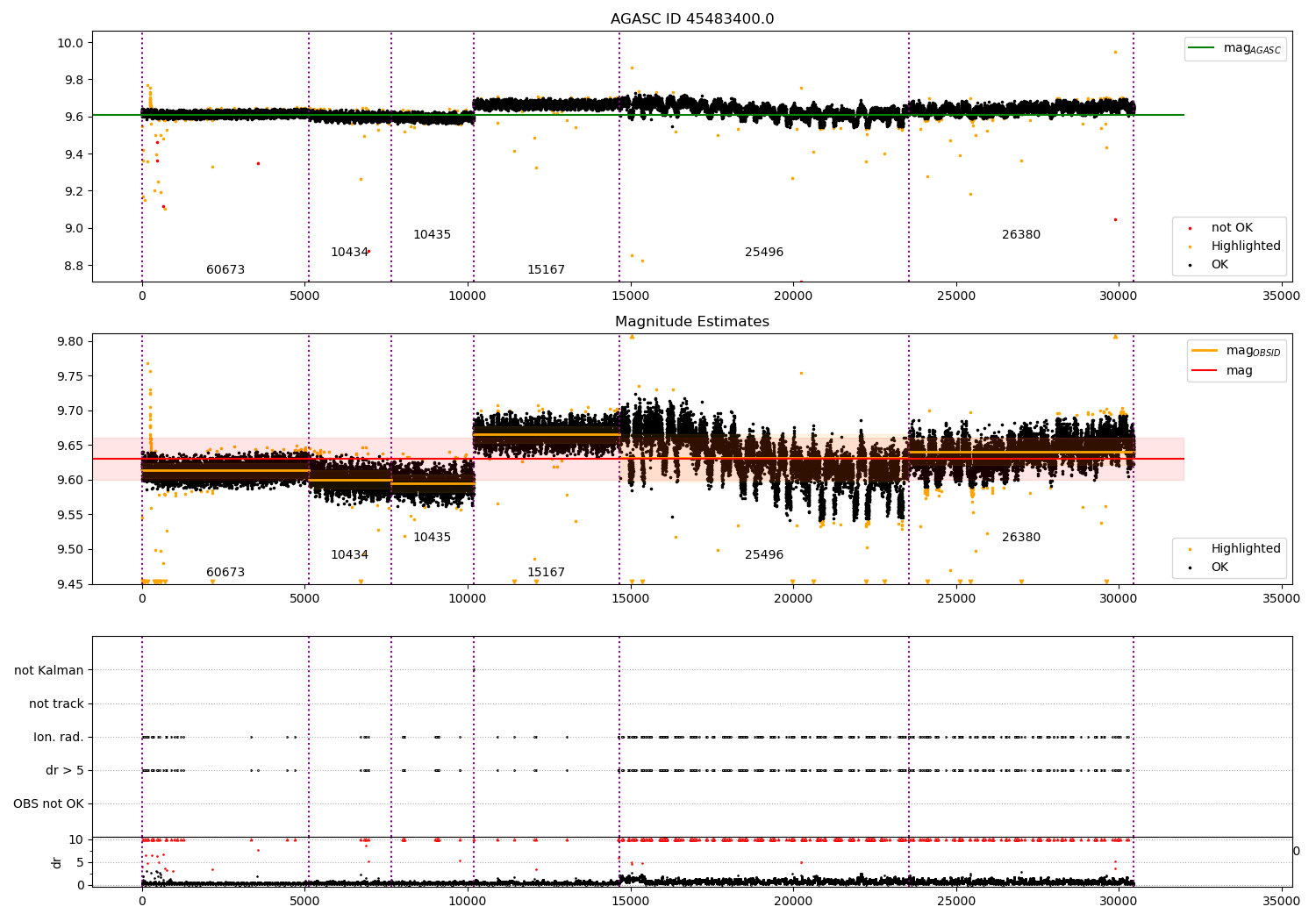Click obsid label 60673 in top plot
This screenshot has width=1316, height=921.
[225, 270]
